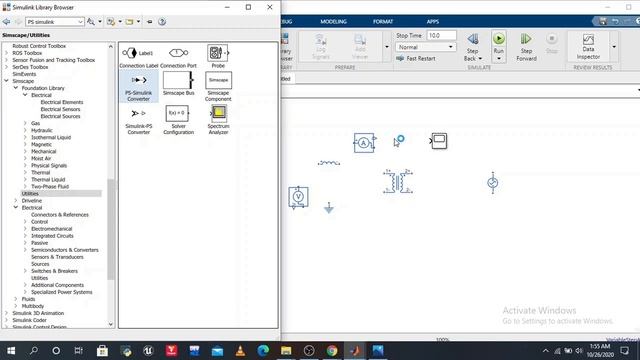640x360 pixels.
Task: Select the Connection Port block
Action: [x=178, y=57]
